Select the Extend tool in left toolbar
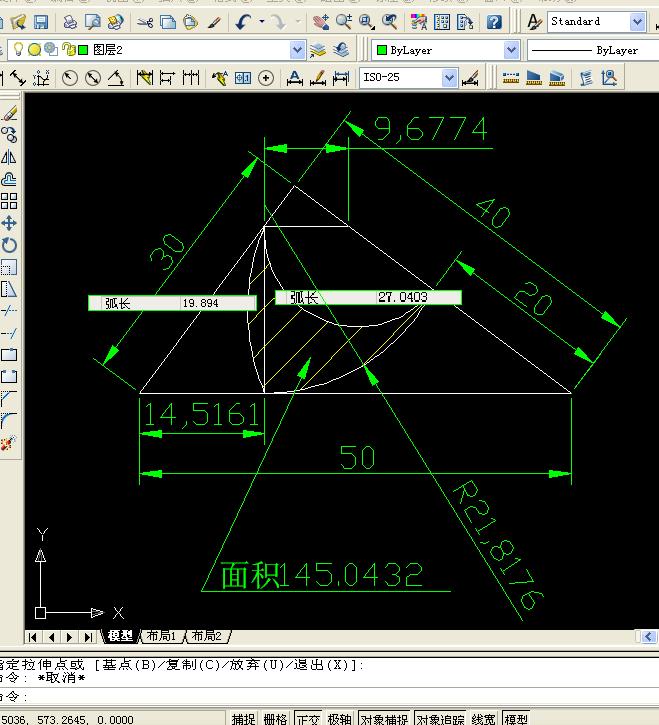Screen dimensions: 659x725 point(9,333)
